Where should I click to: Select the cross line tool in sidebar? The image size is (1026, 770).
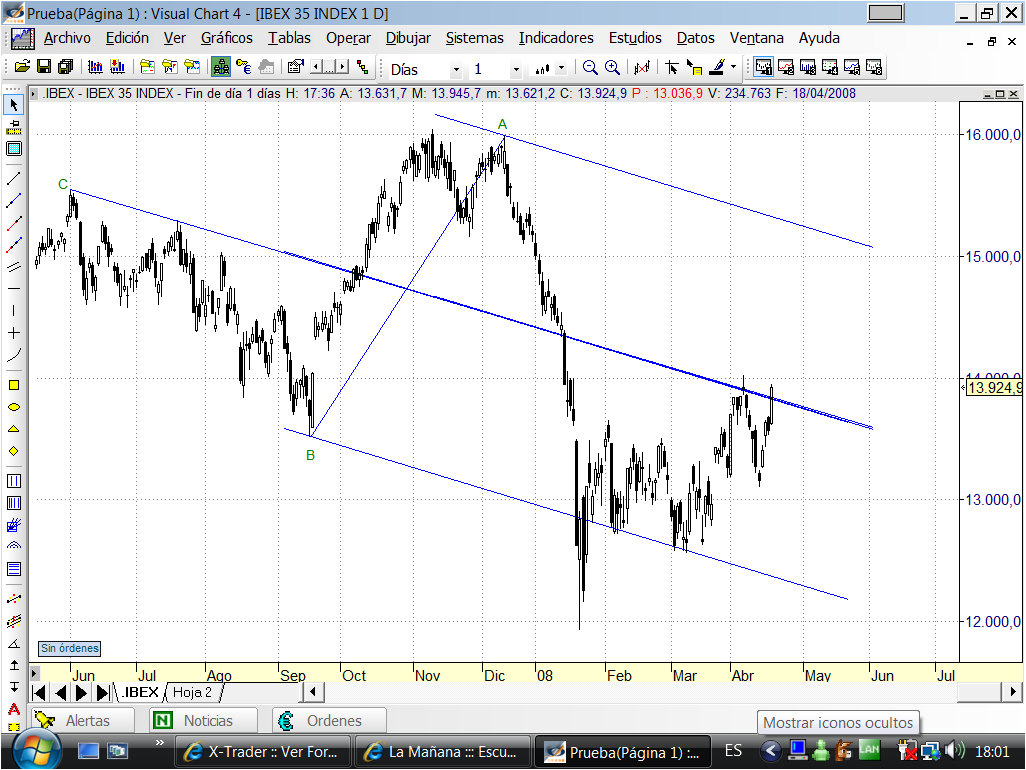point(14,333)
